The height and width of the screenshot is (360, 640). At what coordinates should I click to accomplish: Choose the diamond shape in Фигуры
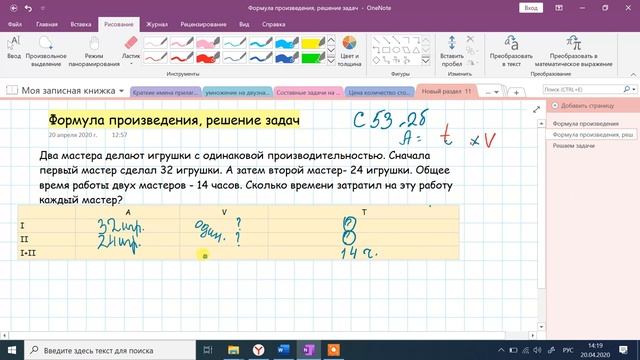tap(376, 60)
